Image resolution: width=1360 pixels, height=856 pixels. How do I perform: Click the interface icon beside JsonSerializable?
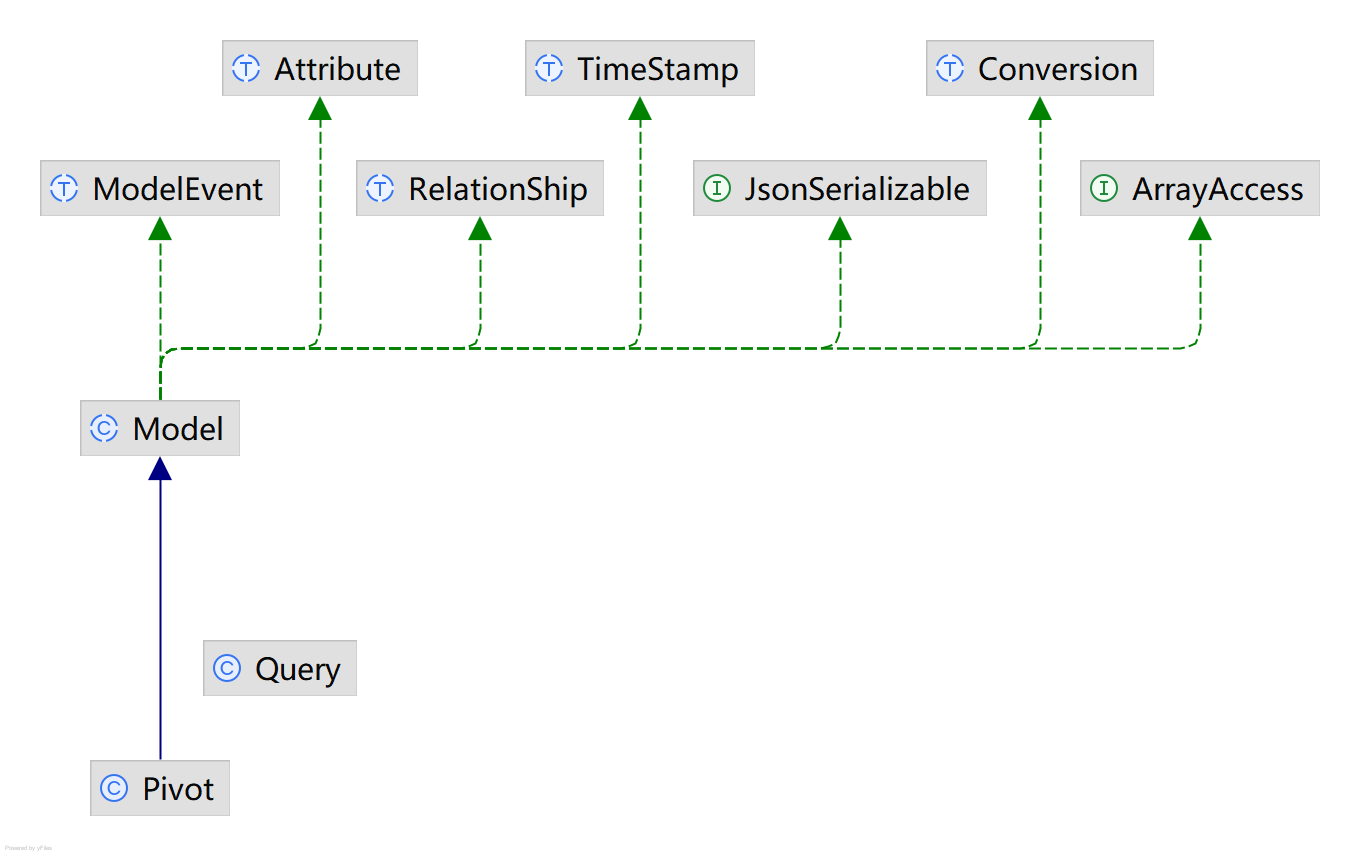pyautogui.click(x=717, y=189)
